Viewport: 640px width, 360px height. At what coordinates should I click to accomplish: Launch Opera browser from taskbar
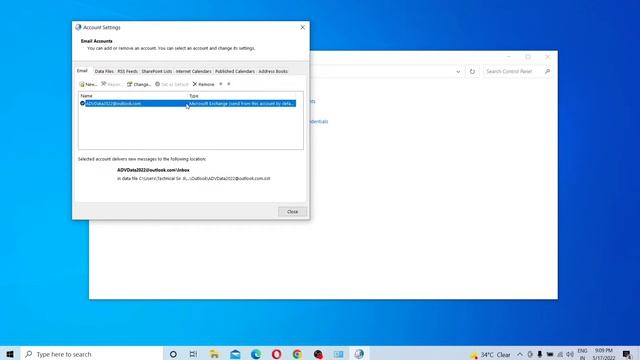coord(277,354)
